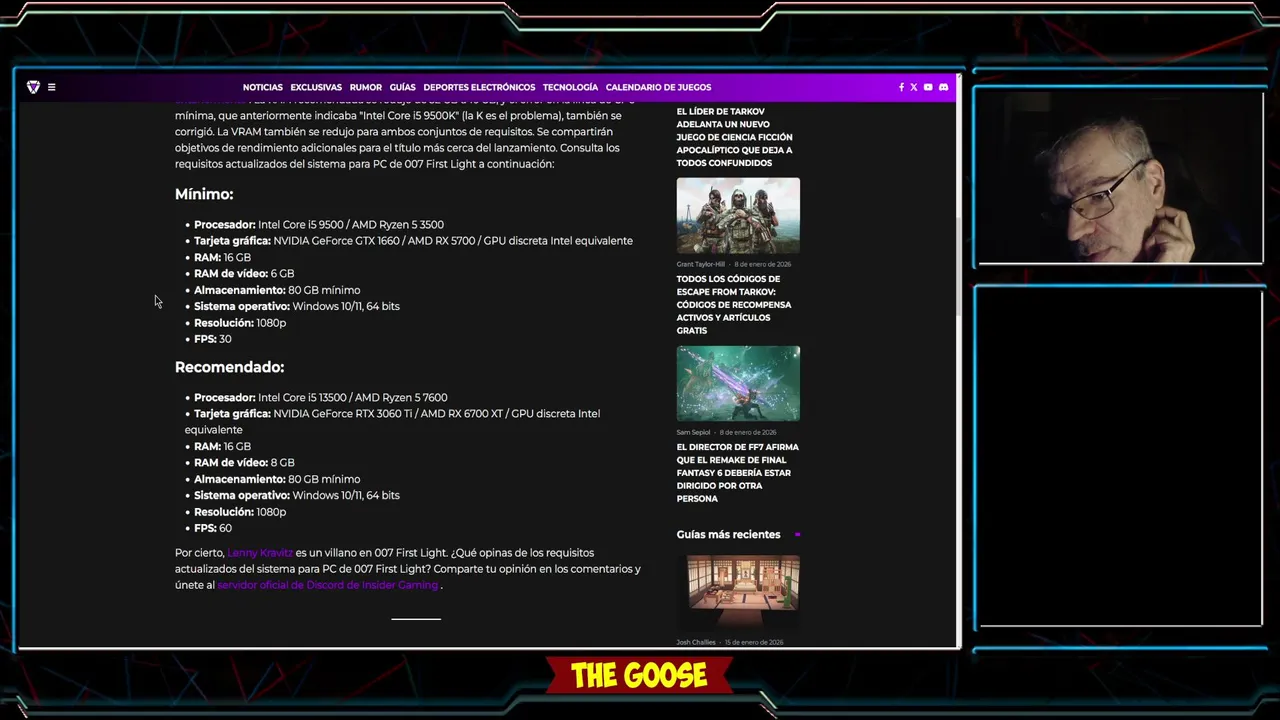Open the Facebook icon in header
1280x720 pixels.
point(901,87)
